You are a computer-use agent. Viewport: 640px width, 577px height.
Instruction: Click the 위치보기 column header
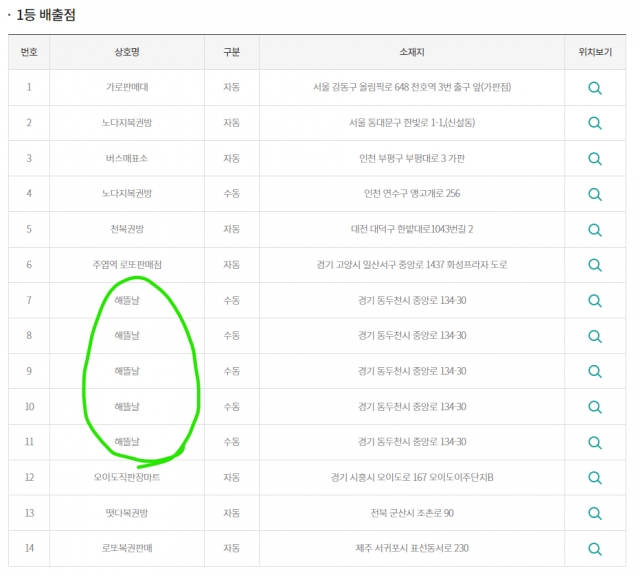tap(595, 52)
